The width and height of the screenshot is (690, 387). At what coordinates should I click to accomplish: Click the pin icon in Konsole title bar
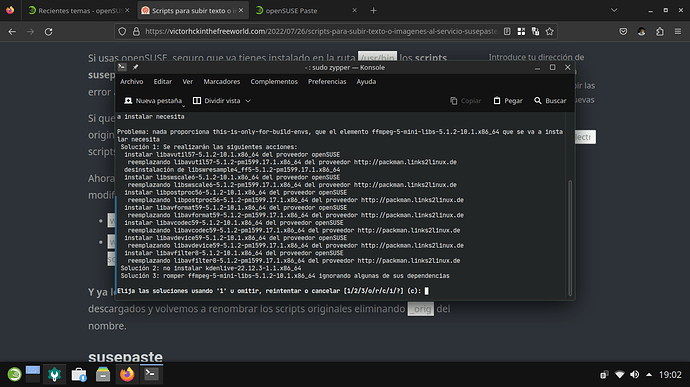[x=136, y=67]
